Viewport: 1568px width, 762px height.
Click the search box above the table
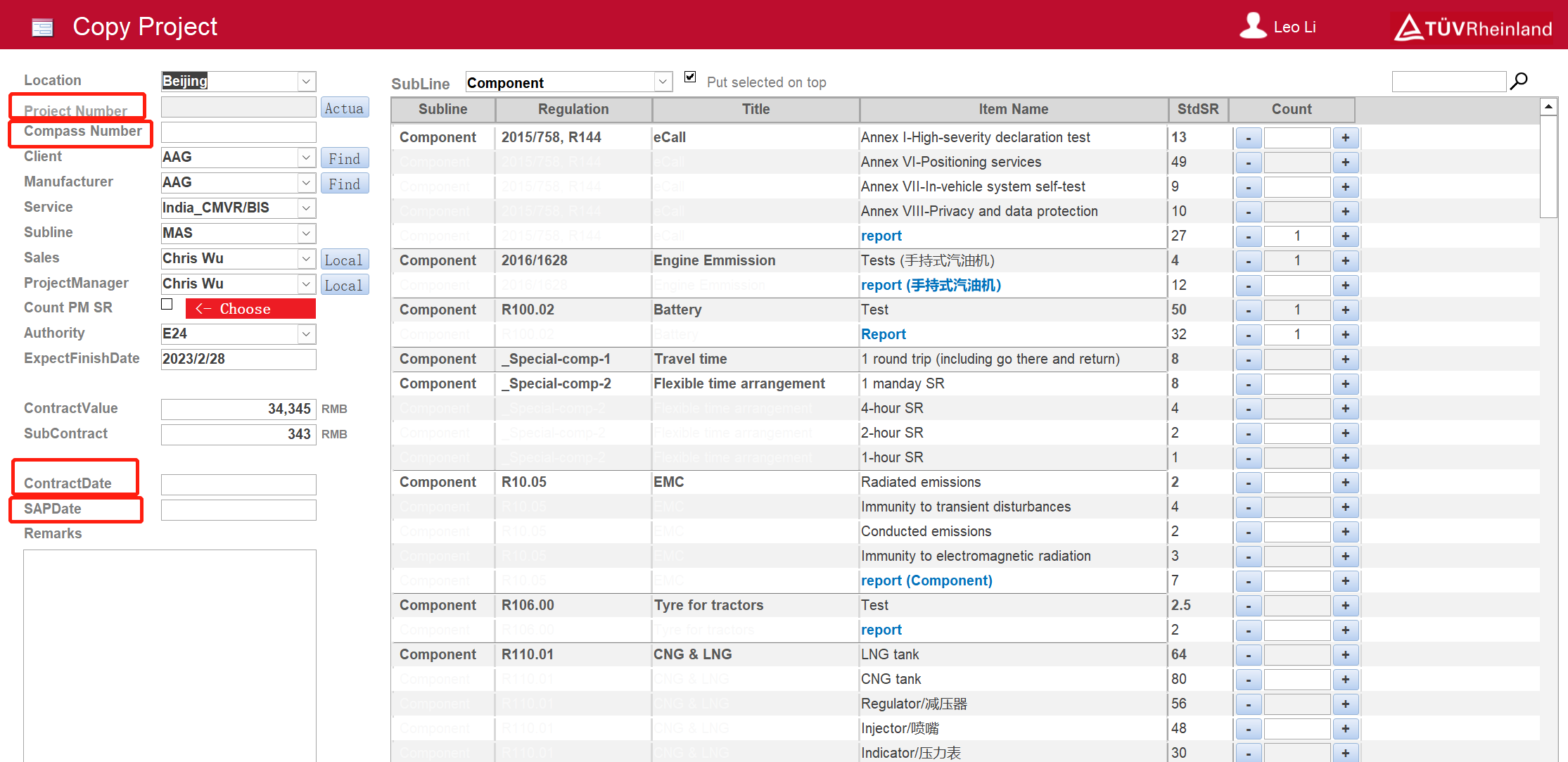click(1449, 82)
